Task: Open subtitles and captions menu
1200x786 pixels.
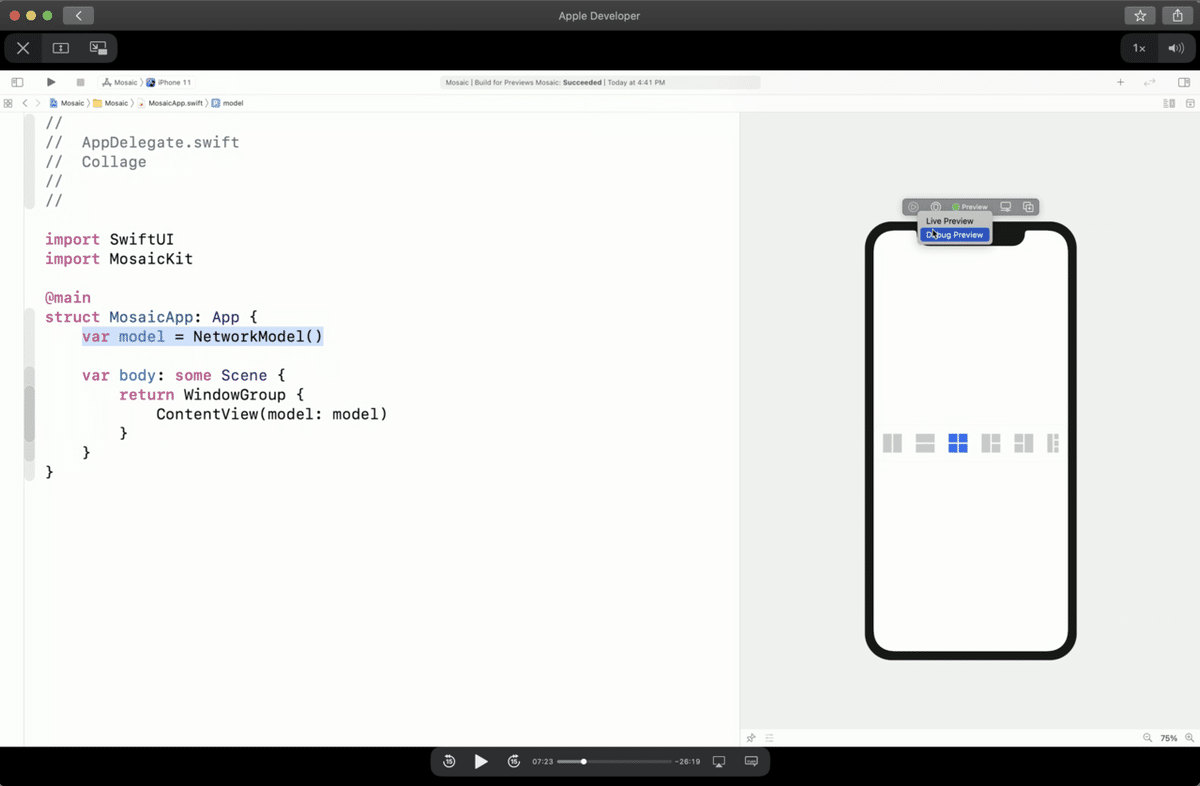Action: 752,762
